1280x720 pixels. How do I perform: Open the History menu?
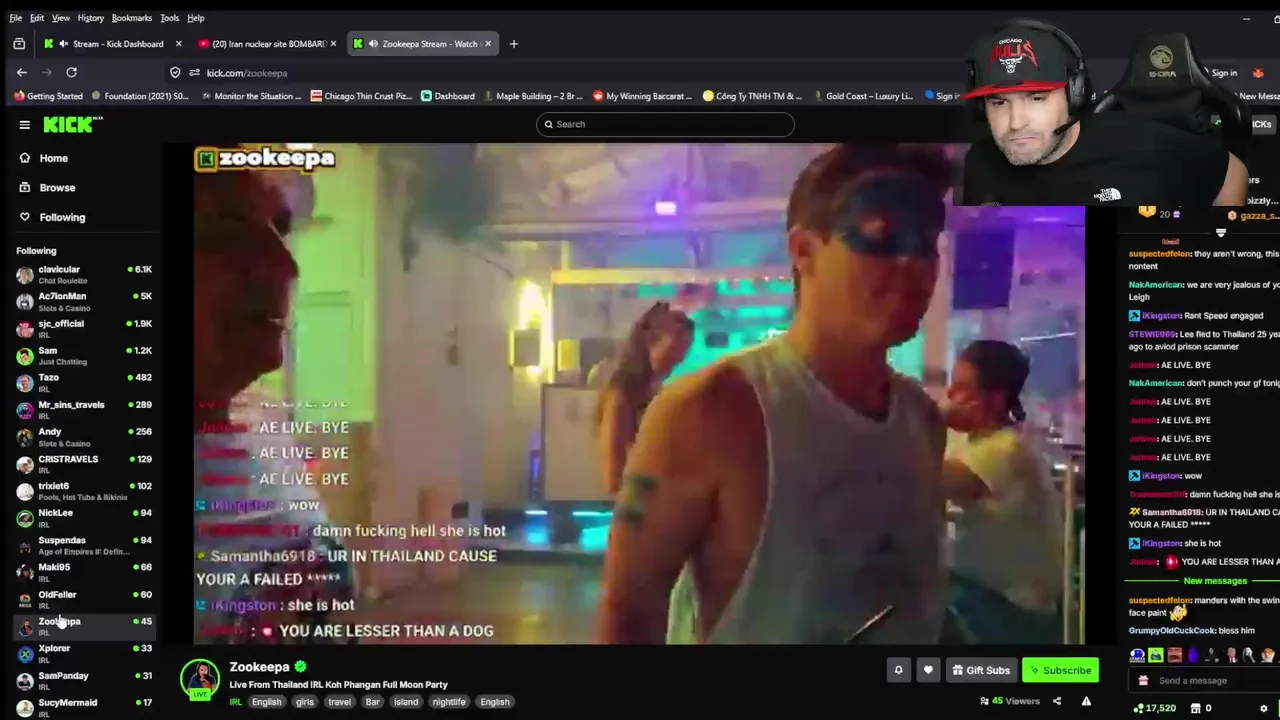(x=91, y=18)
